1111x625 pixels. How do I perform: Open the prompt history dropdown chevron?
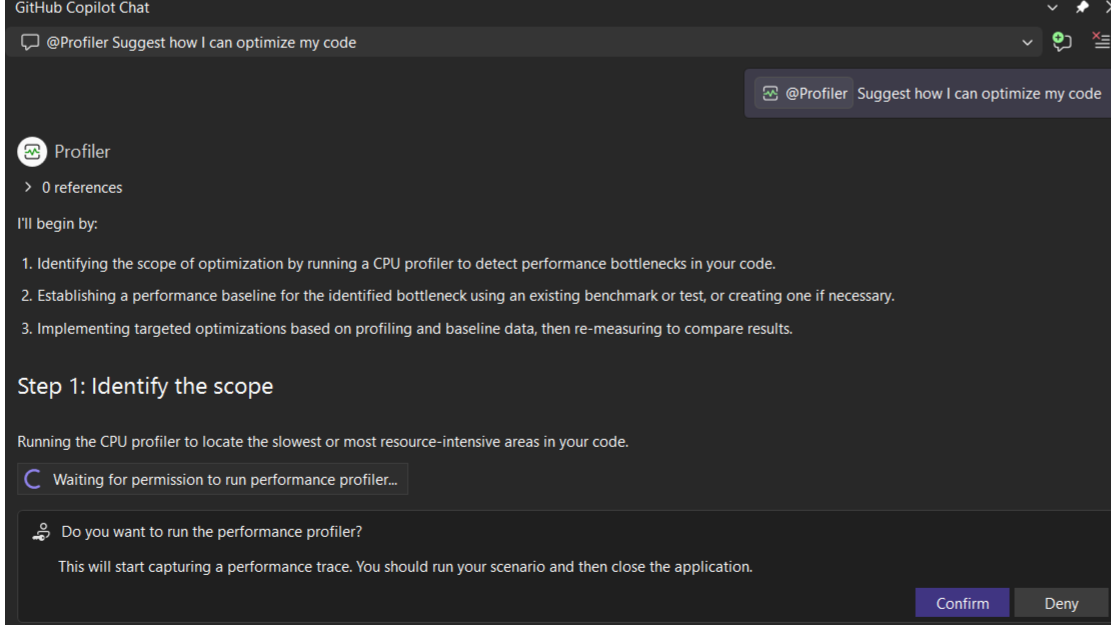(x=1026, y=42)
